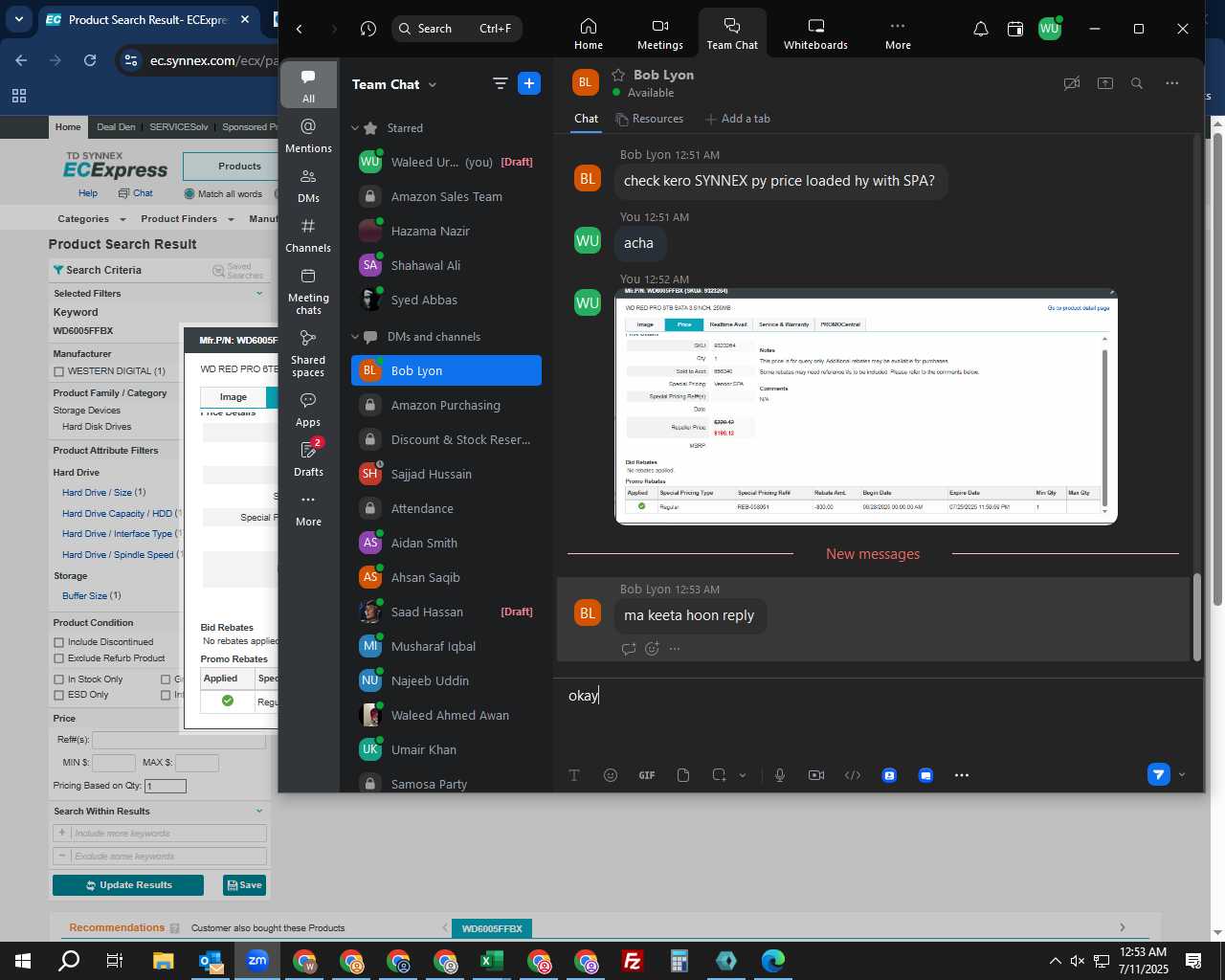Collapse DMs and channels section
Screen dimensions: 1225x980
[x=355, y=337]
